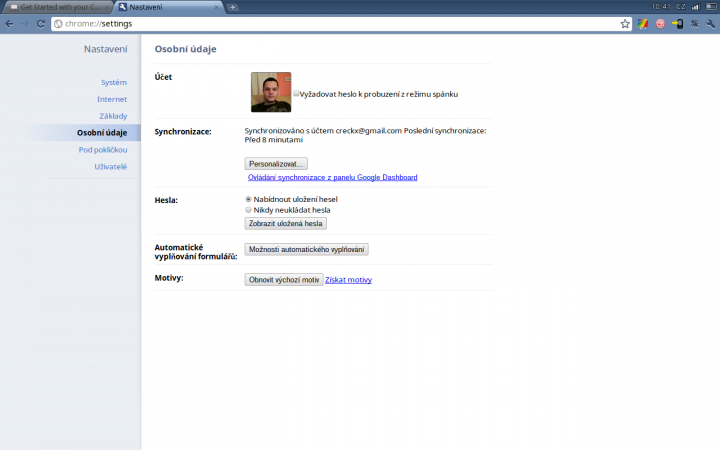Close the Nastavení tab
The image size is (720, 450).
[x=216, y=7]
